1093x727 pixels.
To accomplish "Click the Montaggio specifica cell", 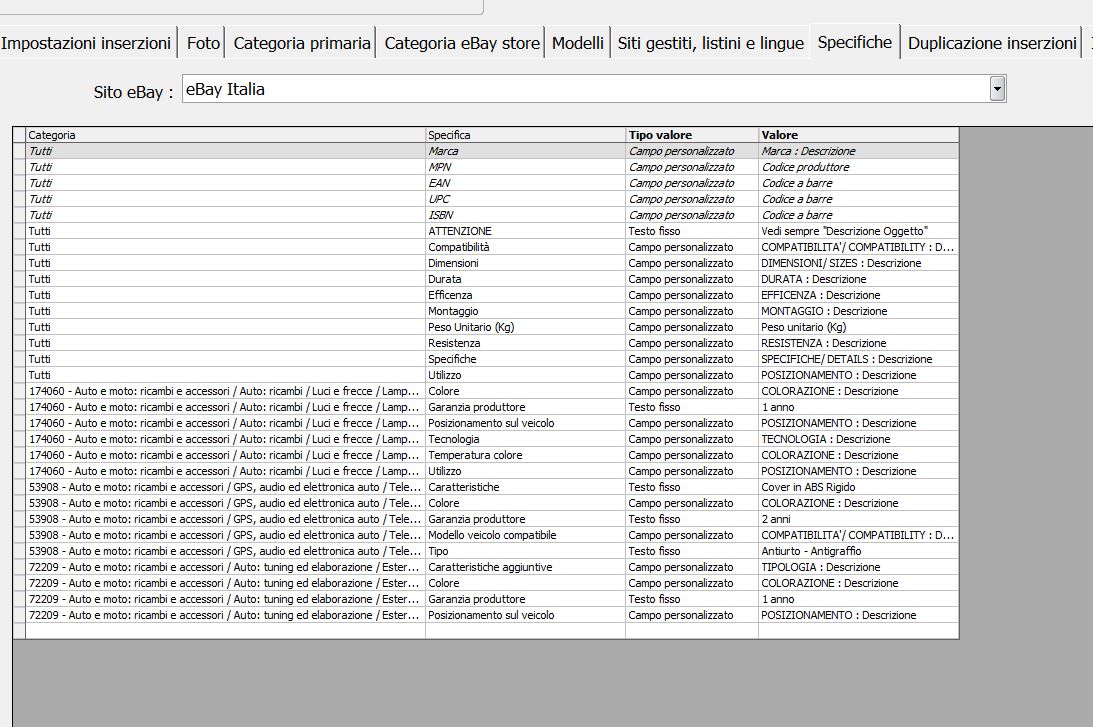I will tap(526, 312).
